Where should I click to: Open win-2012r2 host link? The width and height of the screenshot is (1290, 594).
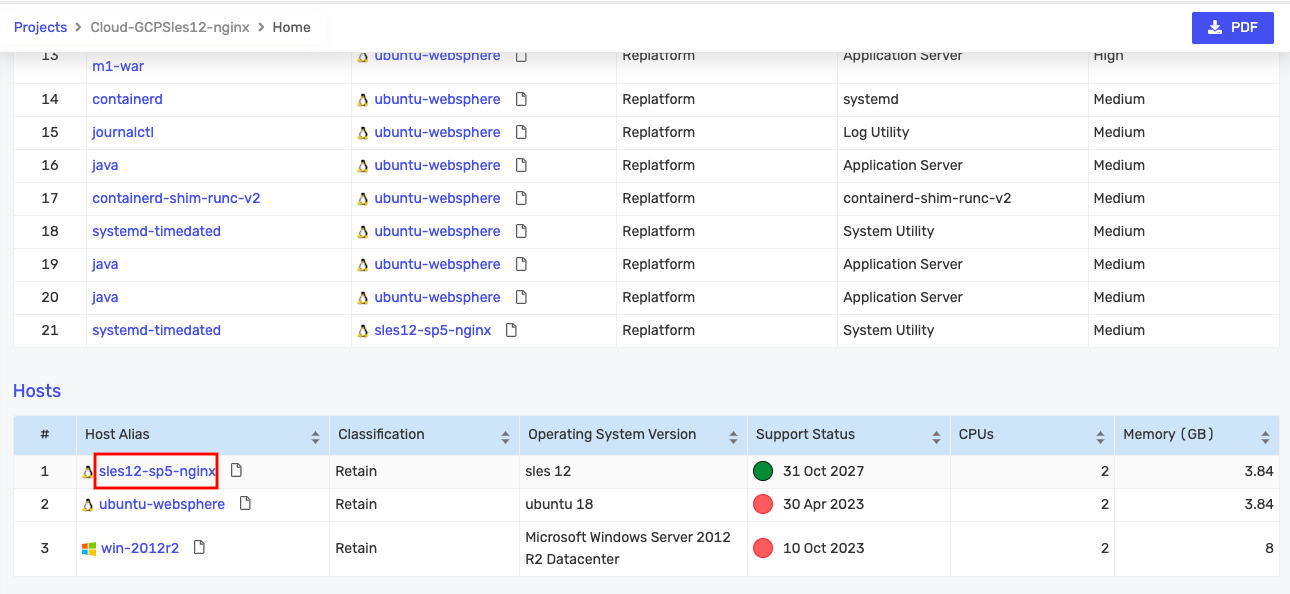[140, 548]
